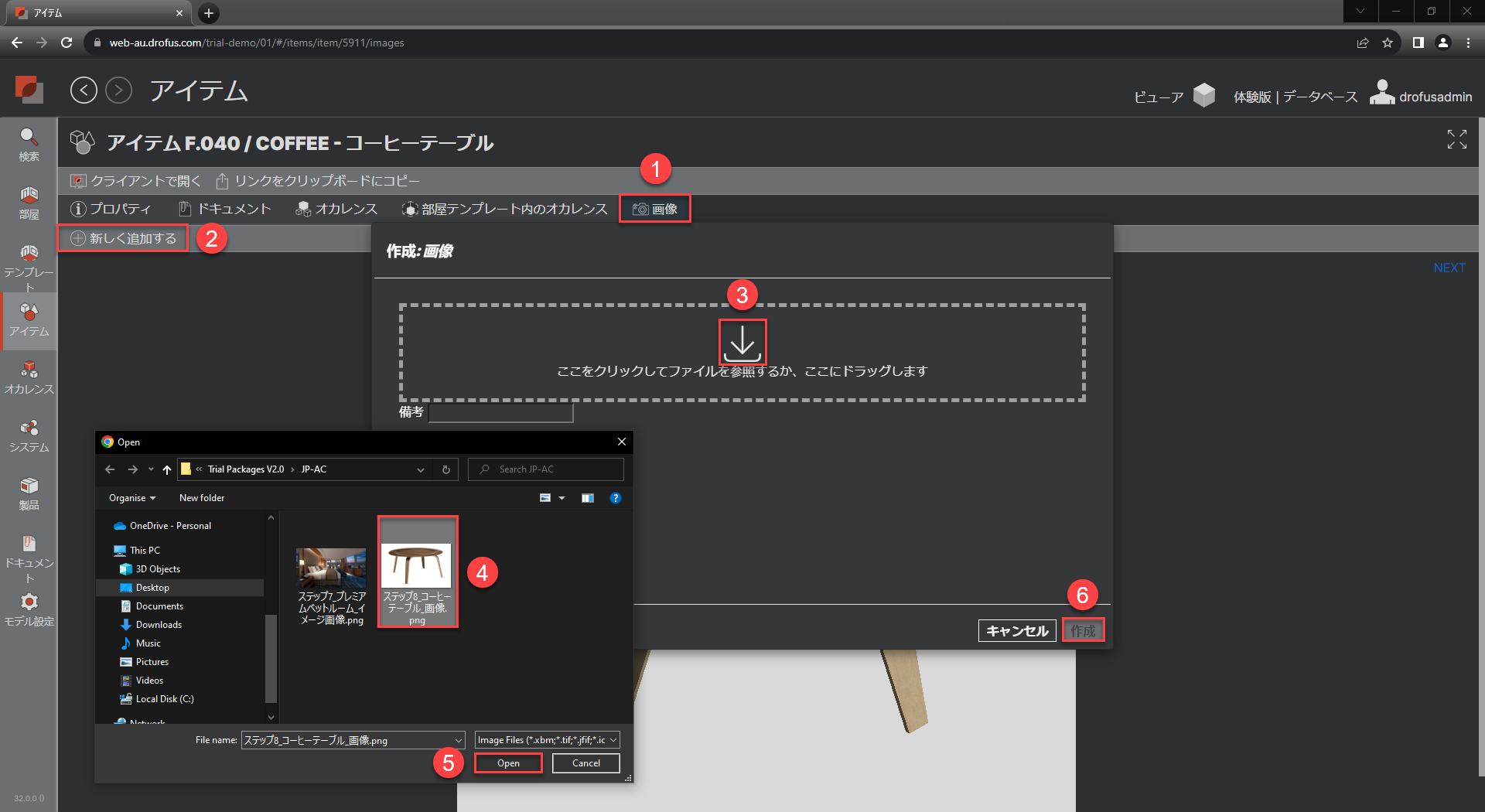Open the オカレンス sidebar icon
Viewport: 1485px width, 812px height.
point(29,377)
